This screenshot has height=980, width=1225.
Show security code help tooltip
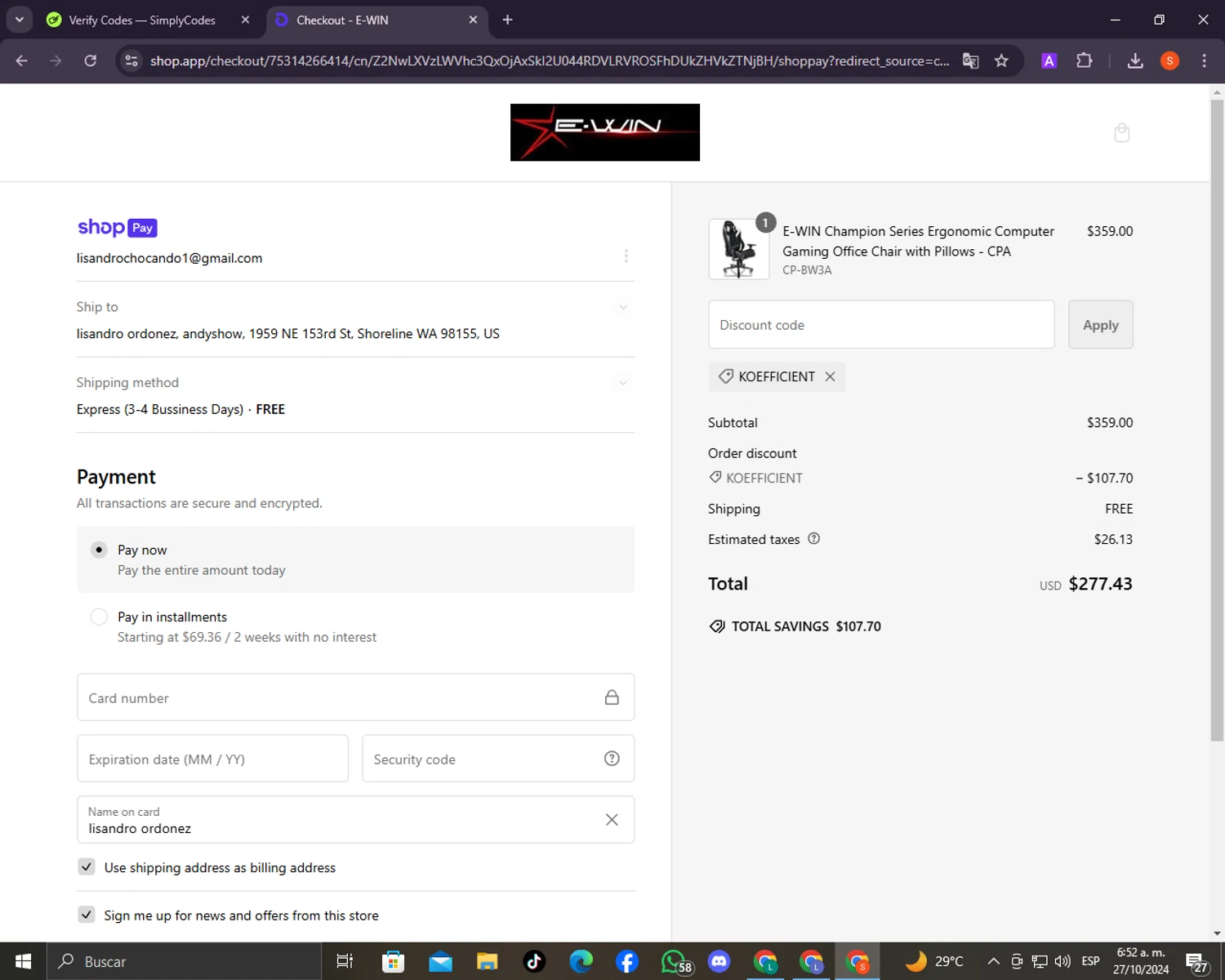(612, 759)
